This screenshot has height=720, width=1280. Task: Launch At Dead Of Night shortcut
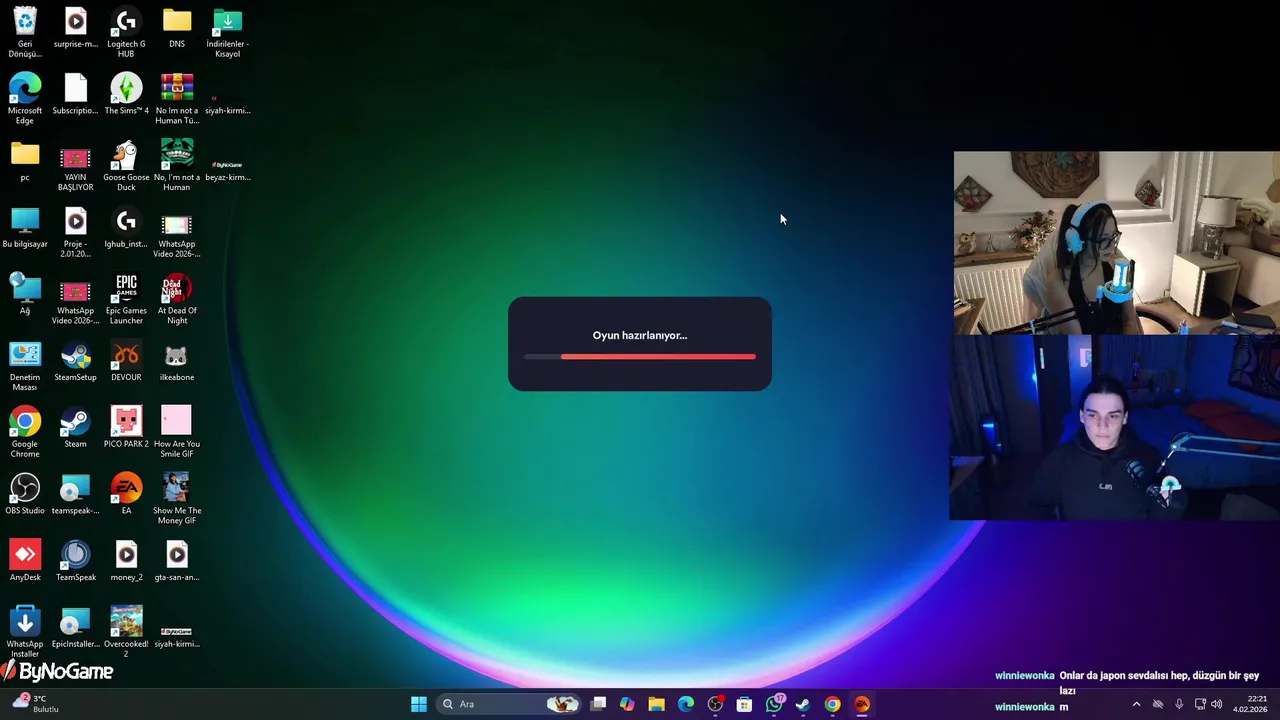(177, 299)
